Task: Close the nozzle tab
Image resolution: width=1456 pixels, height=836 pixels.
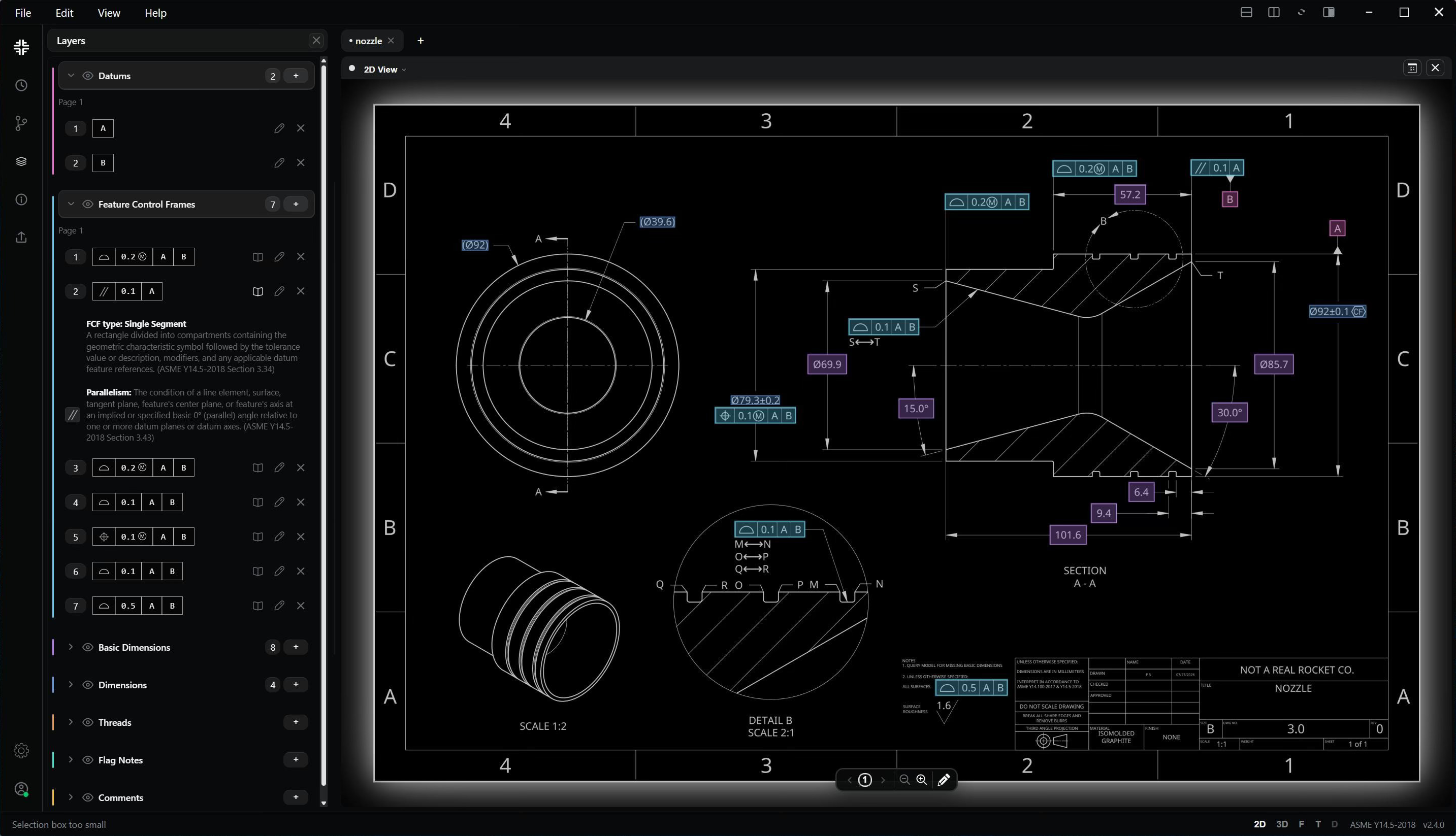Action: pyautogui.click(x=391, y=41)
